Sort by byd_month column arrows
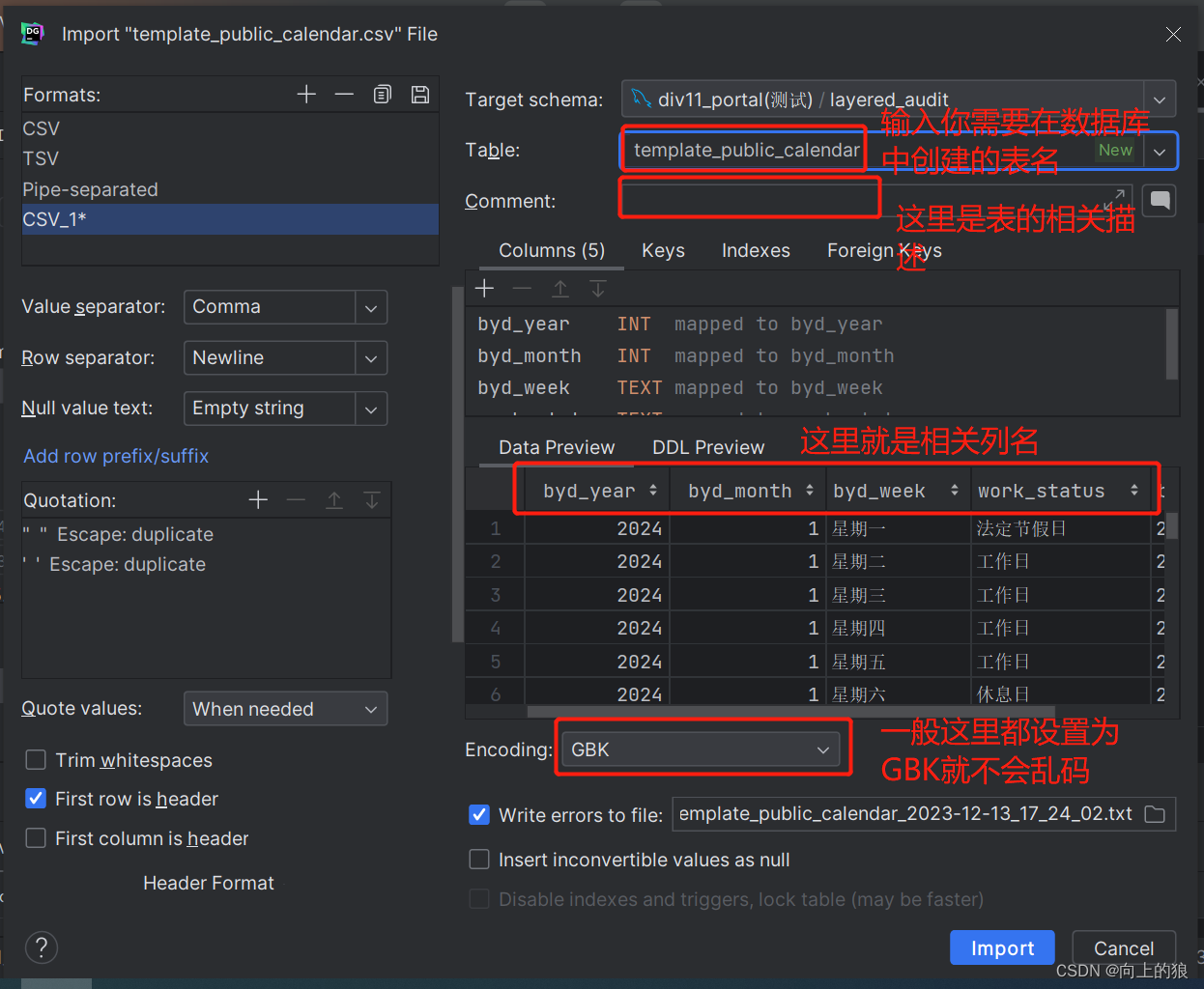This screenshot has width=1204, height=989. [x=810, y=491]
